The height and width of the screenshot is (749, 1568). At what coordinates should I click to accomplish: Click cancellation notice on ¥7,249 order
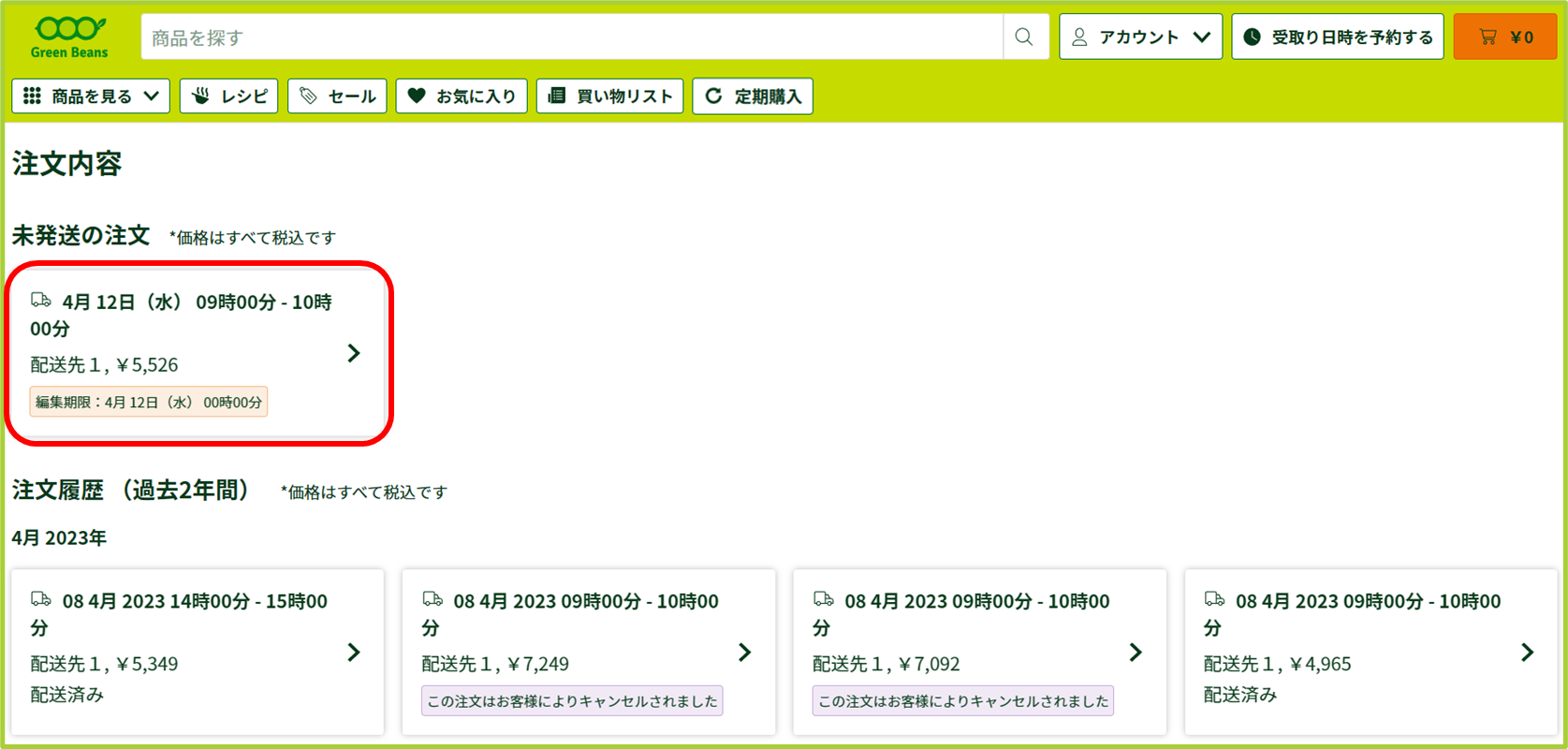click(572, 701)
